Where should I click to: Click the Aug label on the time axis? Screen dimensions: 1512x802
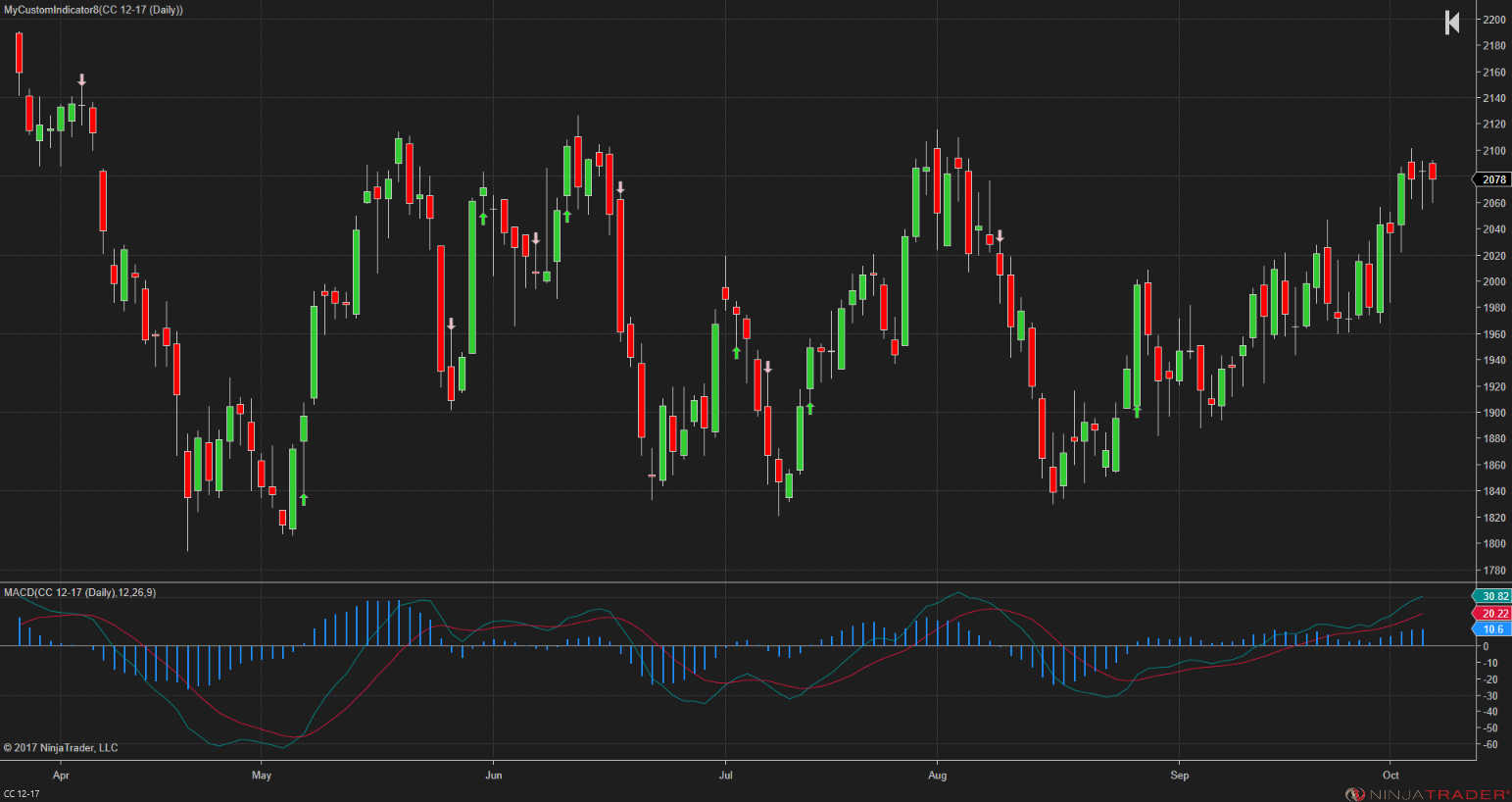937,775
